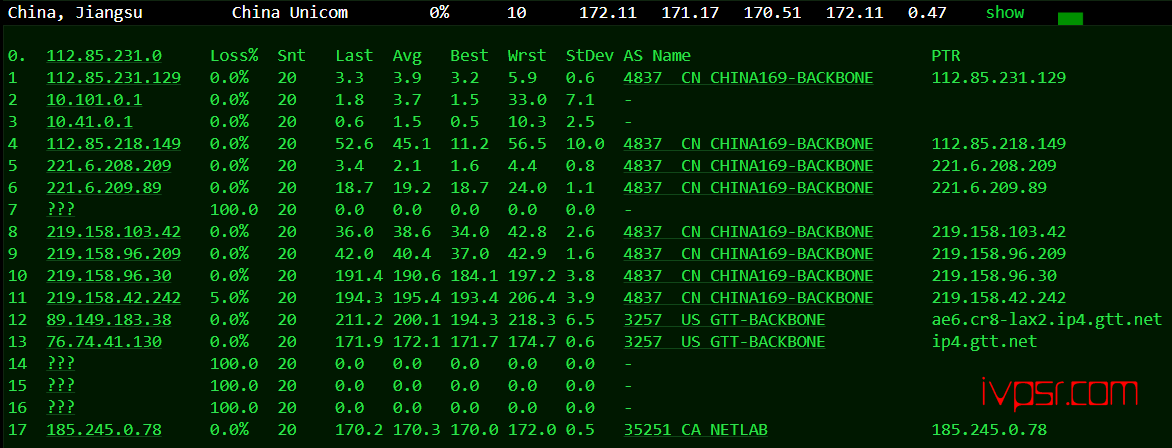Click the 'China Unicom' ISP text
The width and height of the screenshot is (1172, 448).
pyautogui.click(x=289, y=13)
